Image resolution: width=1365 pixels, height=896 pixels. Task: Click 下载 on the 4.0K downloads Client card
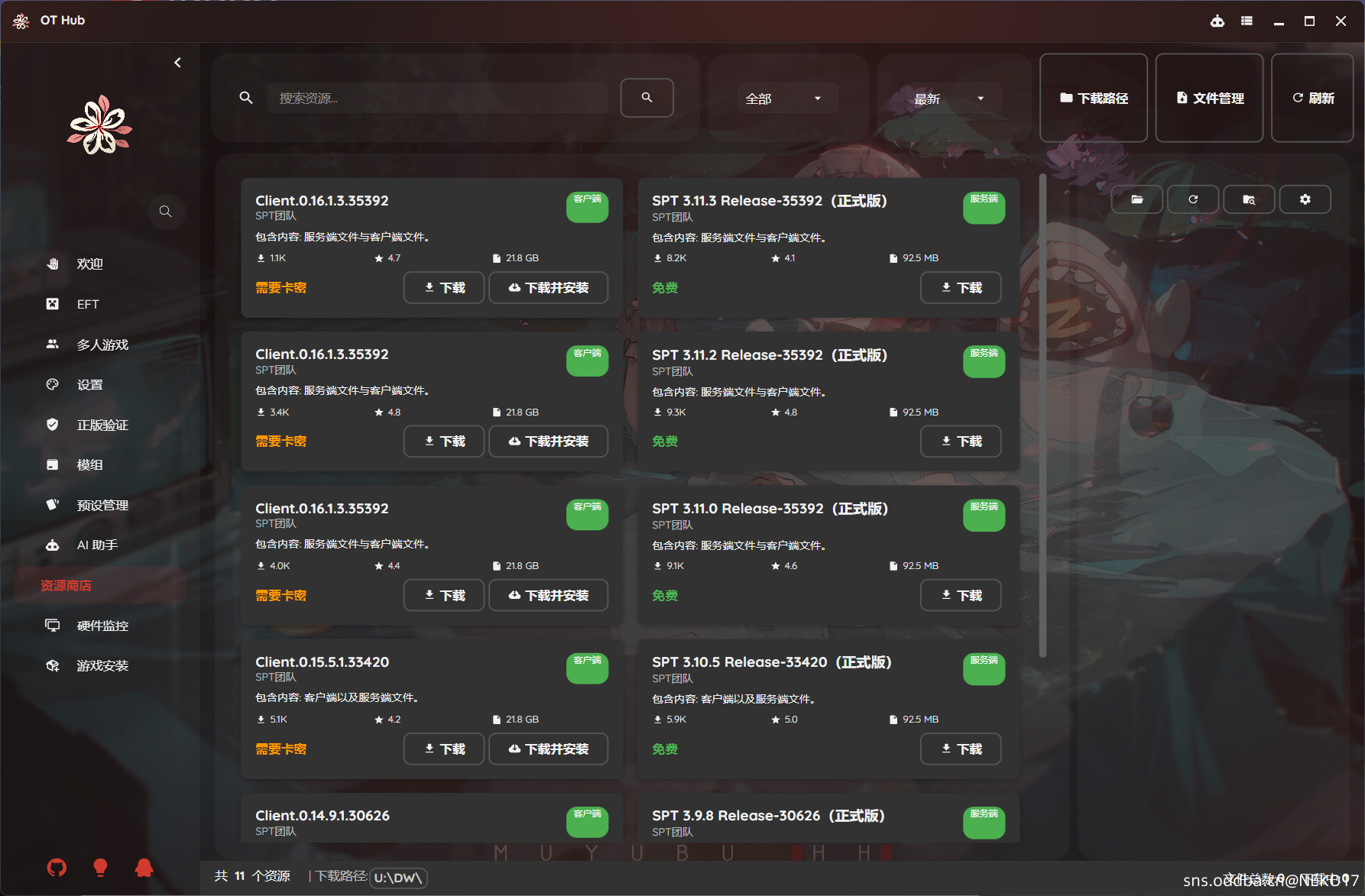click(x=444, y=596)
